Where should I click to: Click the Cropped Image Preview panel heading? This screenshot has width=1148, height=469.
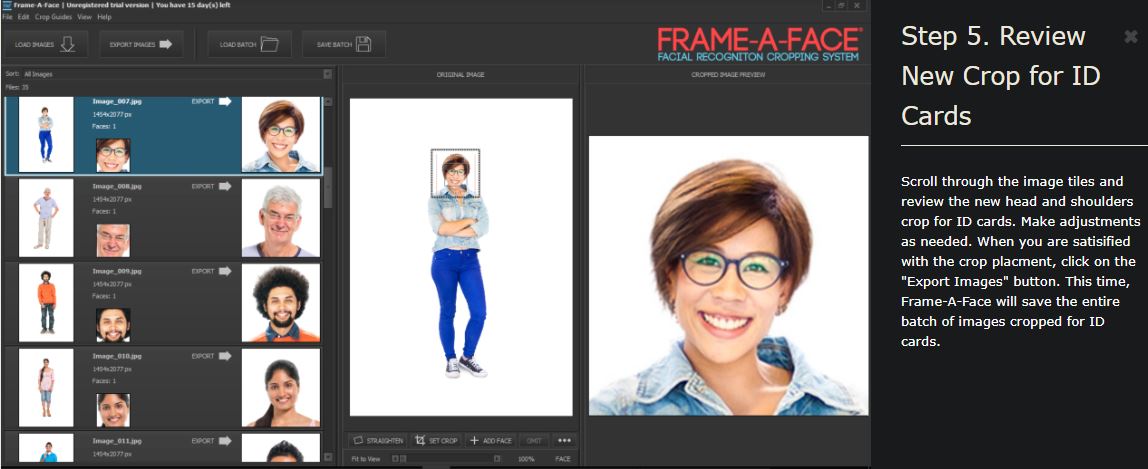pyautogui.click(x=728, y=75)
